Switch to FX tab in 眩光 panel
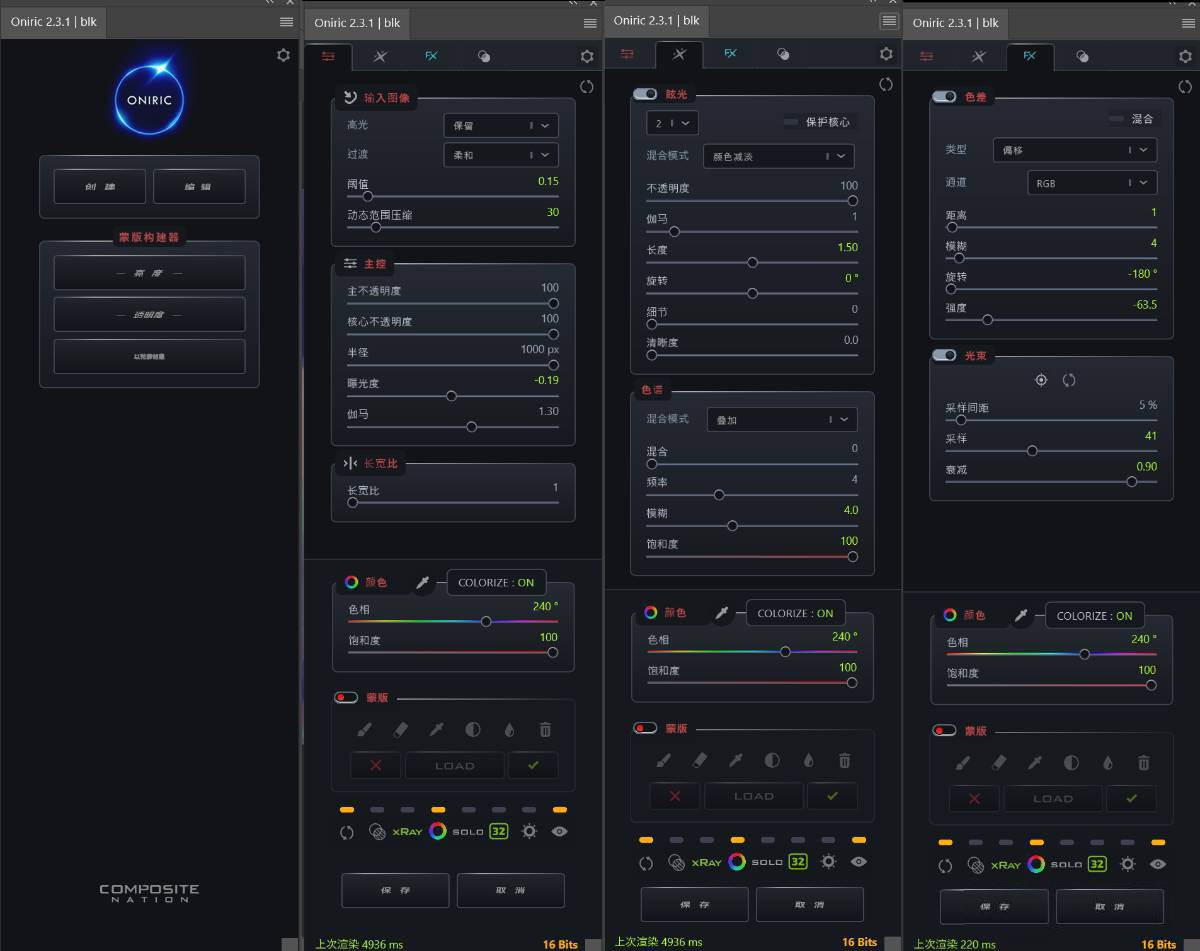 [730, 54]
